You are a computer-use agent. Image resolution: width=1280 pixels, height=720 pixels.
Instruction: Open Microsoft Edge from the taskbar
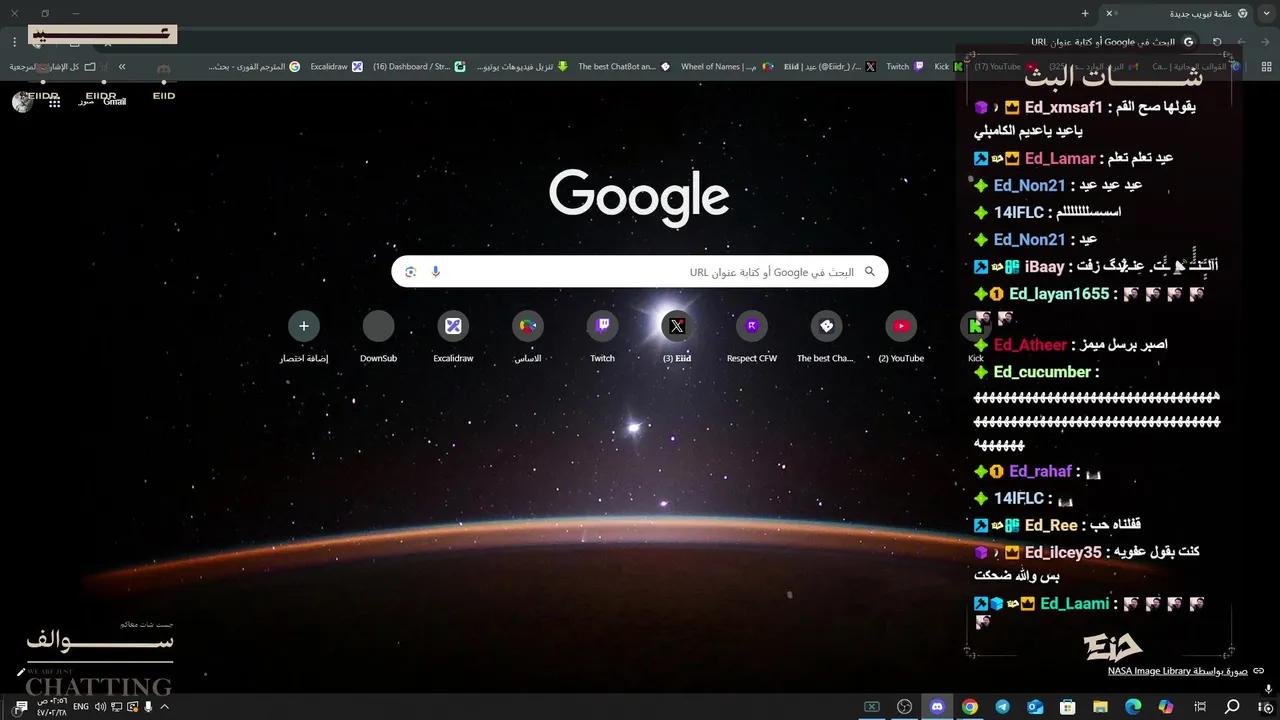point(1133,707)
